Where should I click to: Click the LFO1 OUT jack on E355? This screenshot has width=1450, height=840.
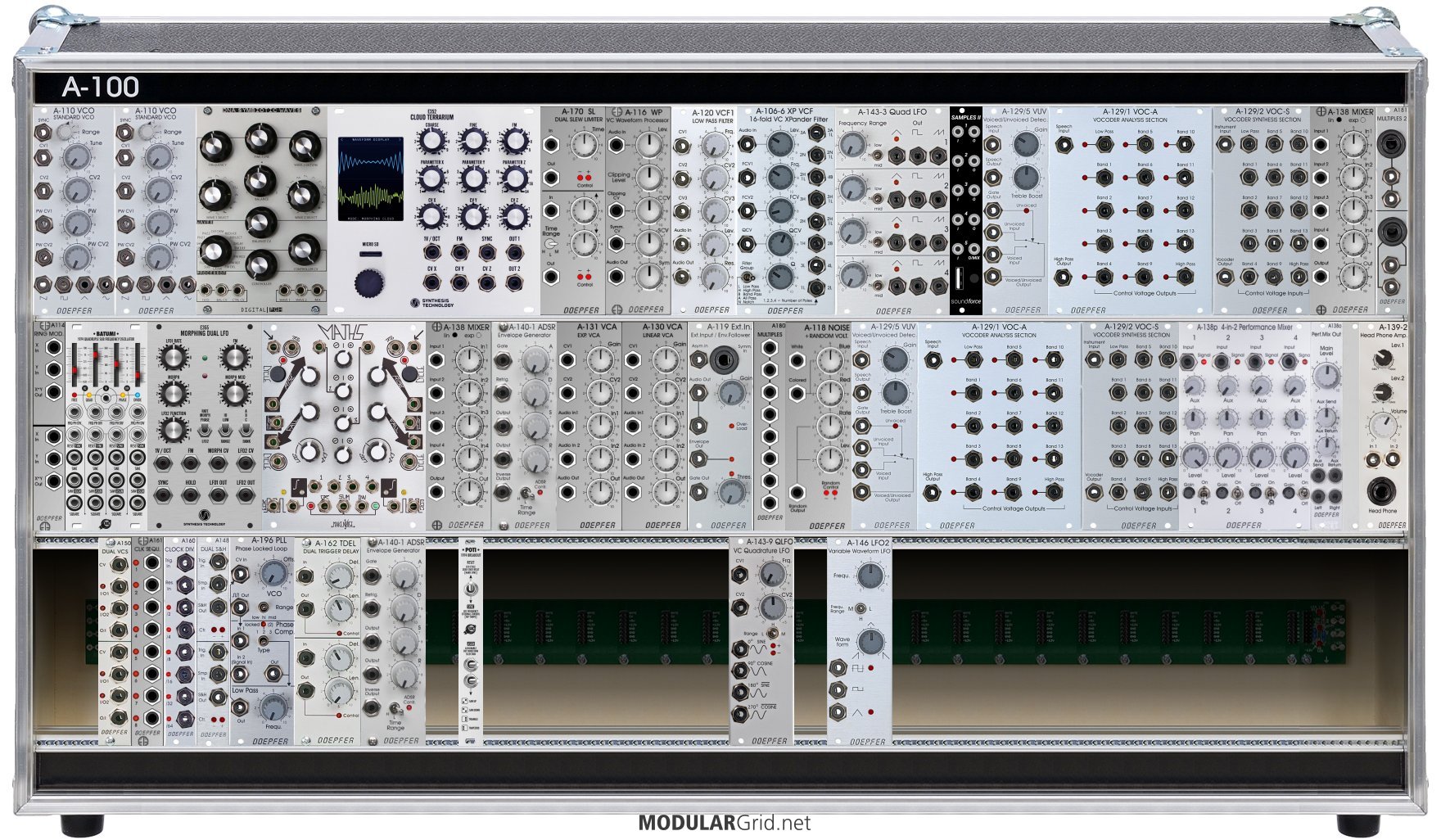tap(218, 497)
